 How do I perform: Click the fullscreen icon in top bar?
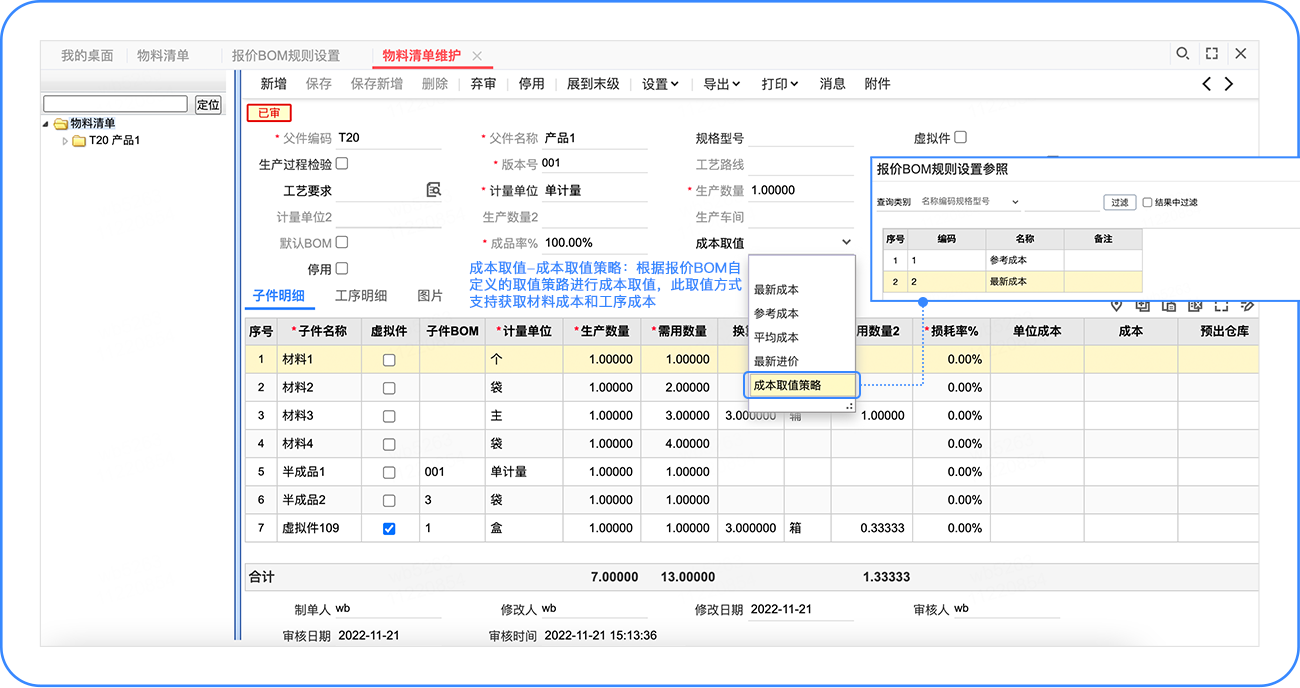(1211, 54)
